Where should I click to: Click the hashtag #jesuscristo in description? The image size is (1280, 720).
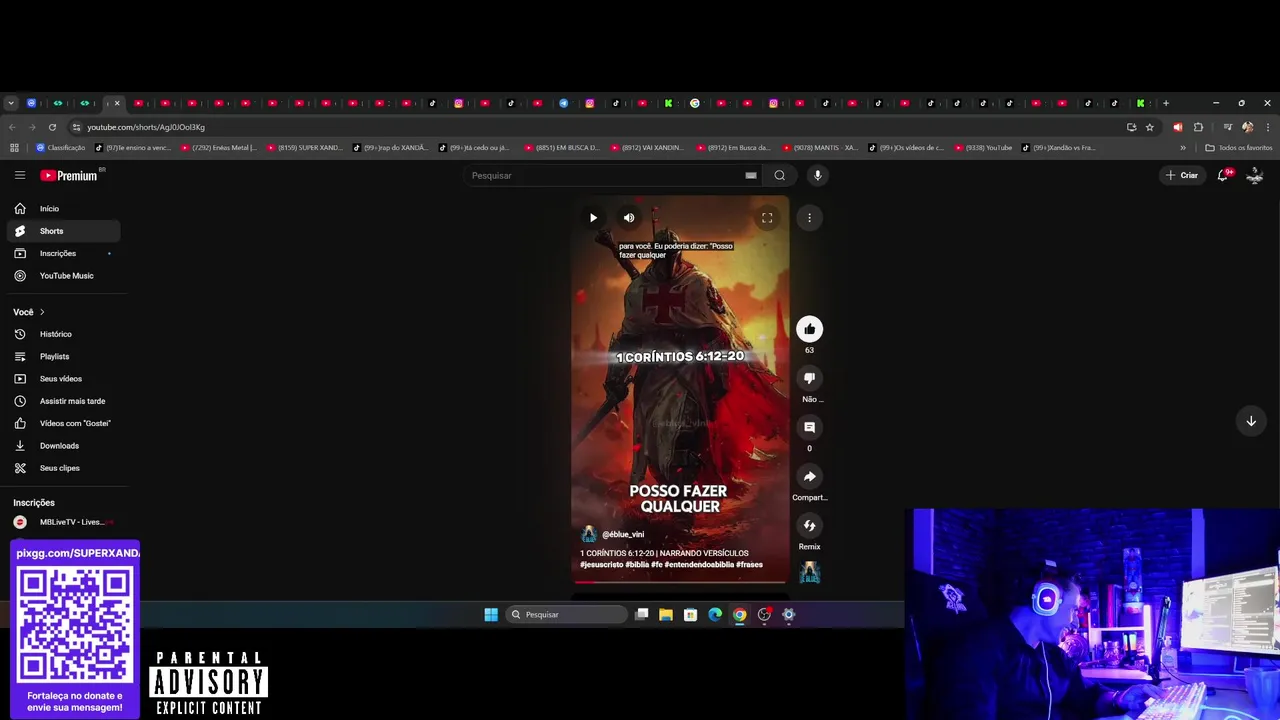(x=601, y=564)
